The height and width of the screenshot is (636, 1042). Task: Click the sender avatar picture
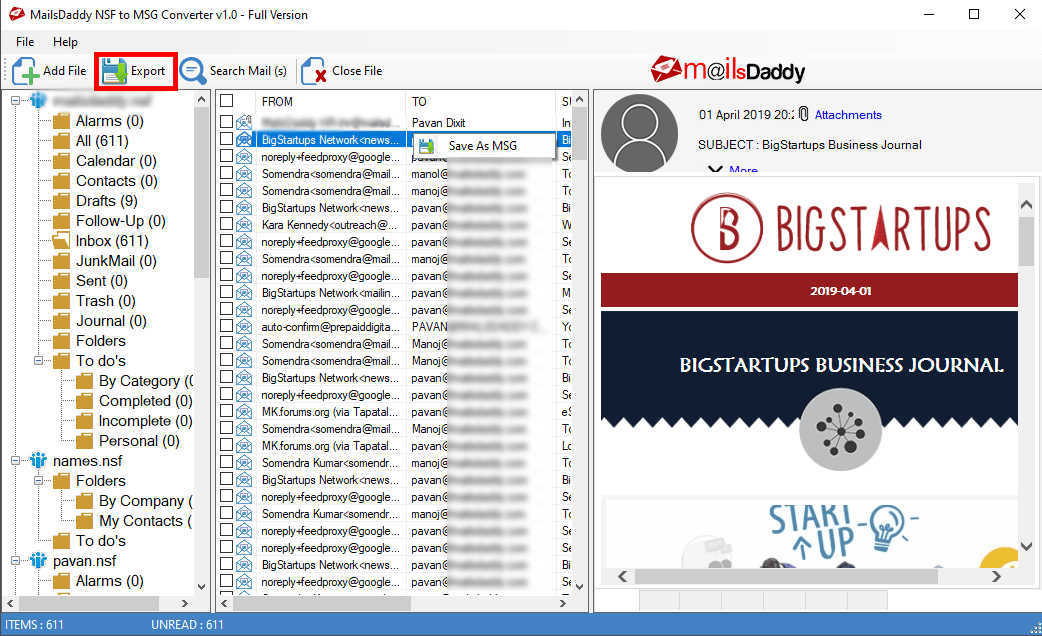pyautogui.click(x=639, y=133)
